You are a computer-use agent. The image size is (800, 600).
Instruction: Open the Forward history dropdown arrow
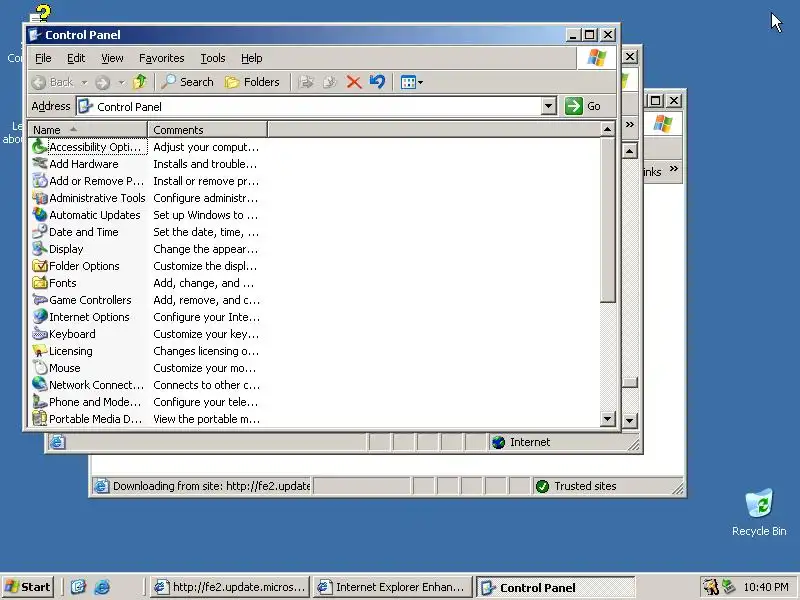[121, 82]
